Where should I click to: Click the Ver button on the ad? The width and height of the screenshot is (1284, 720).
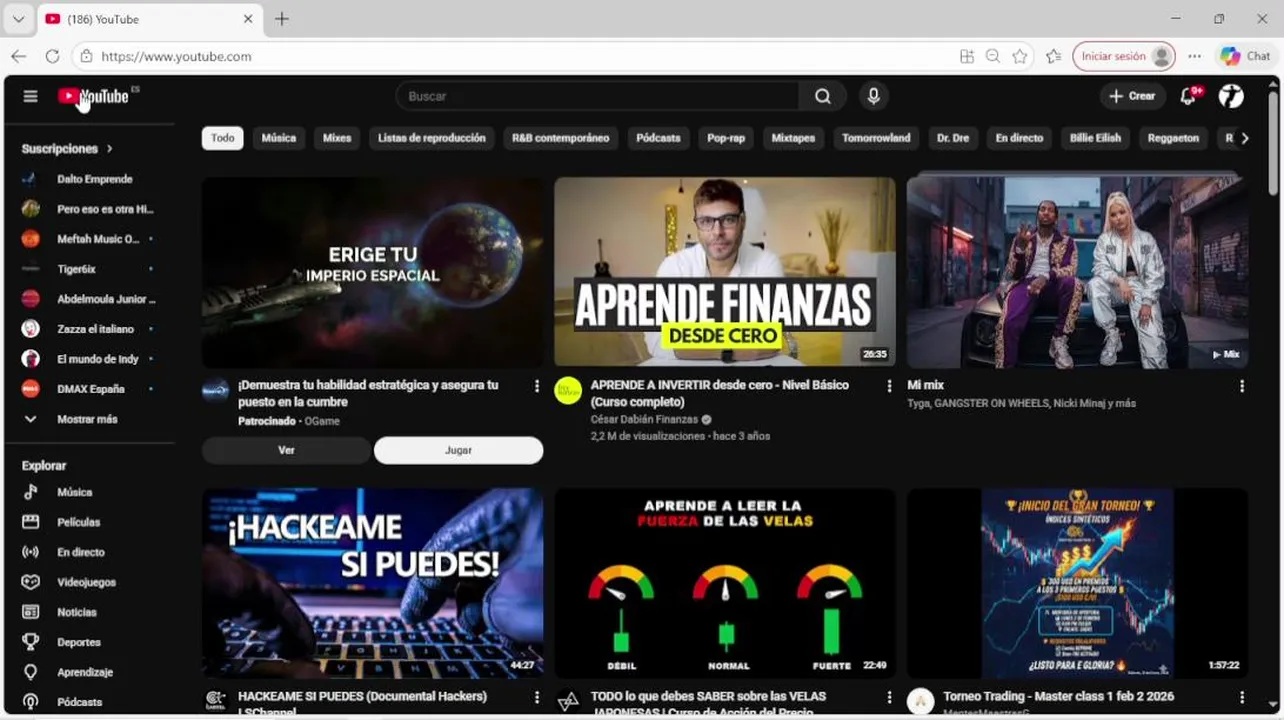[286, 450]
